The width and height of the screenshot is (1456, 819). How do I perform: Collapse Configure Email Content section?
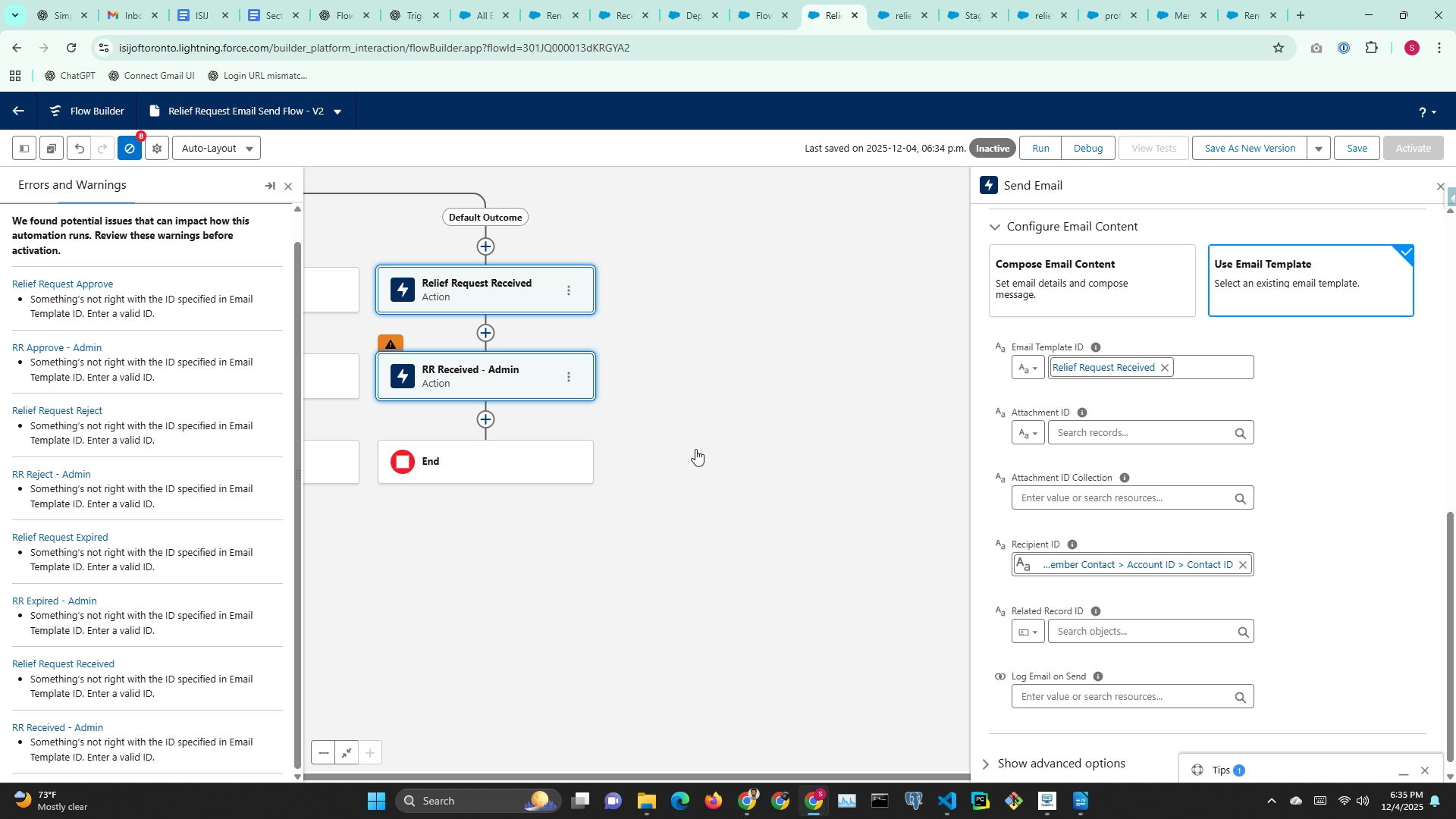pos(995,227)
